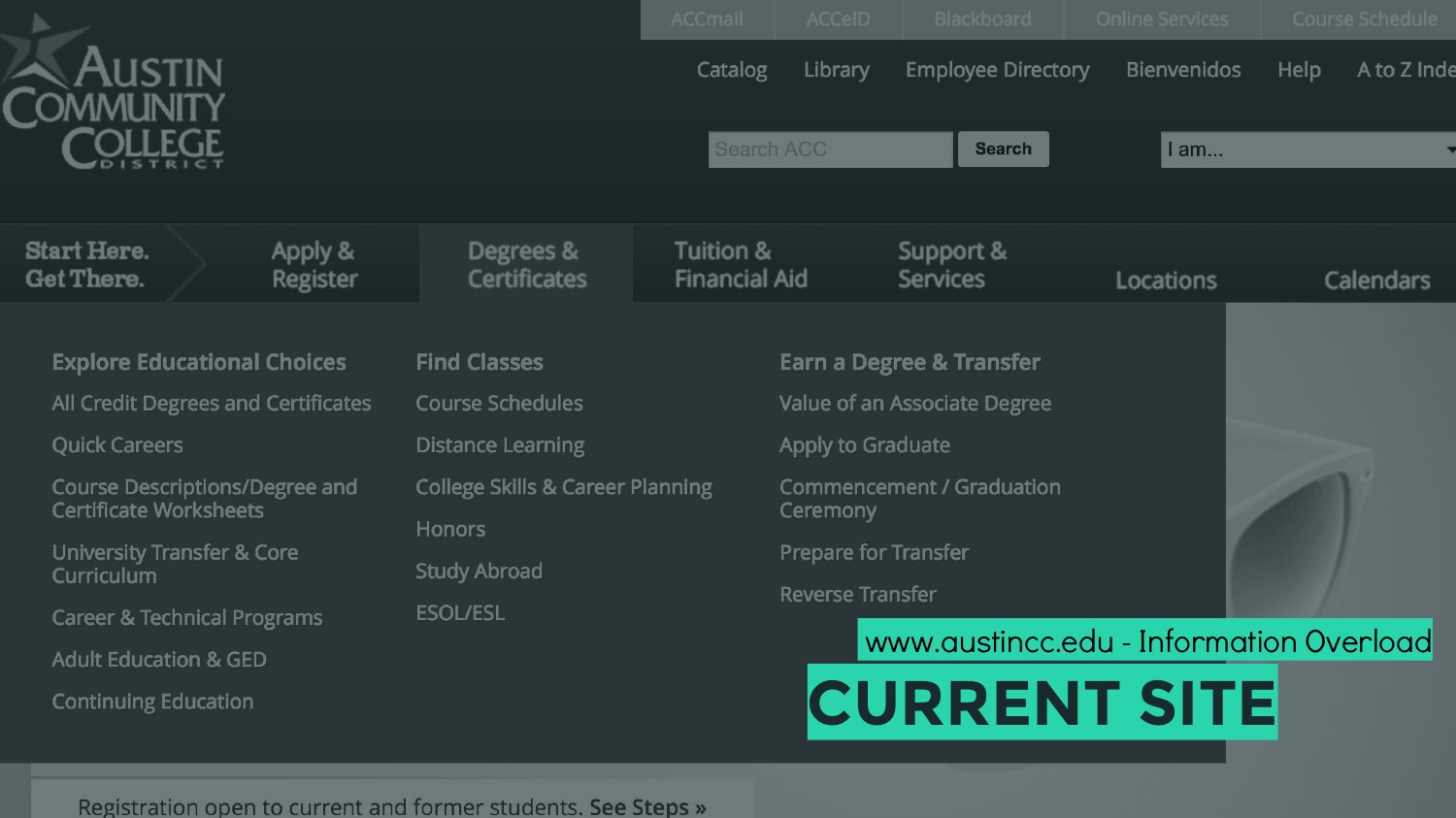Open Value of an Associate Degree
This screenshot has height=818, width=1456.
point(915,403)
